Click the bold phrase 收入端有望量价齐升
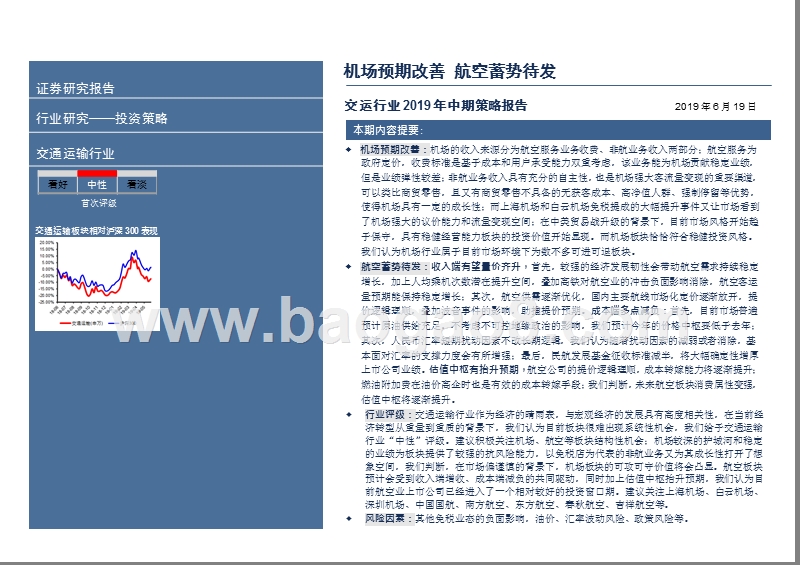This screenshot has width=800, height=565. coord(476,266)
